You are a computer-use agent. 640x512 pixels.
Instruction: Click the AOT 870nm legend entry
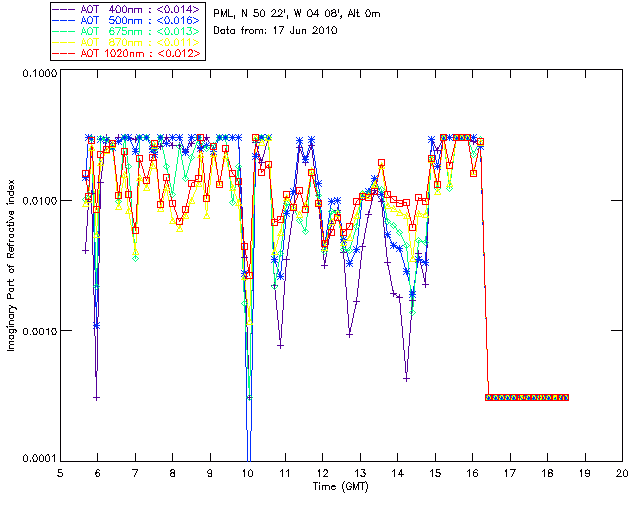[127, 42]
